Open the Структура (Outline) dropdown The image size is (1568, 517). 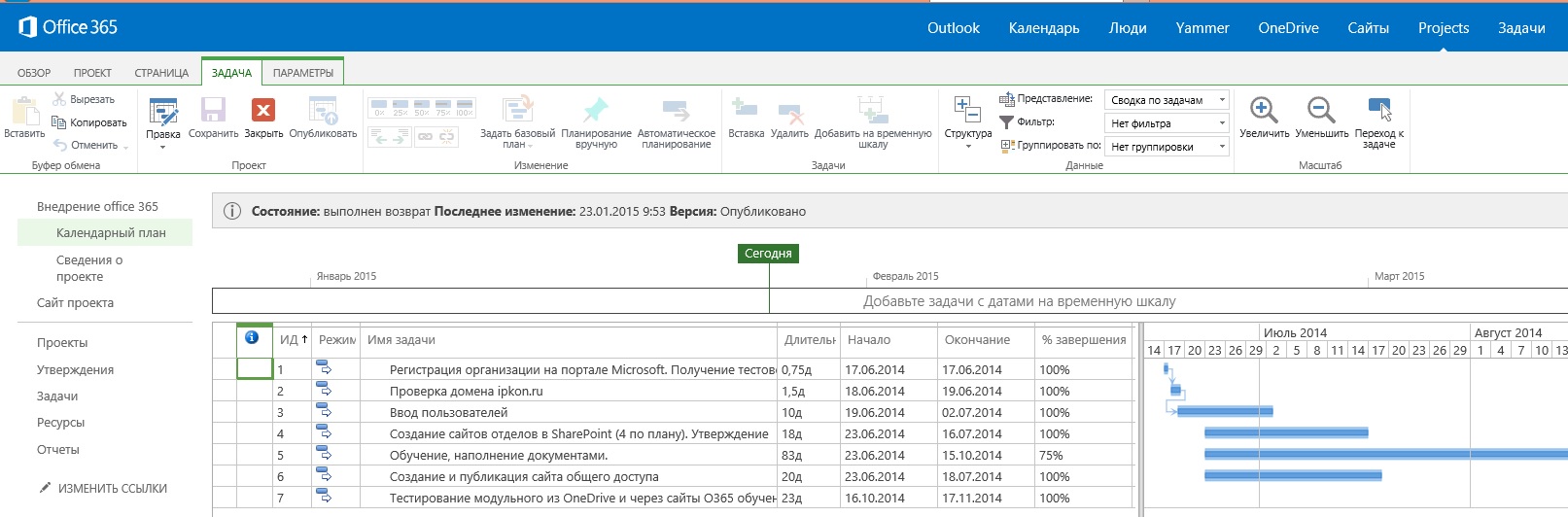968,122
